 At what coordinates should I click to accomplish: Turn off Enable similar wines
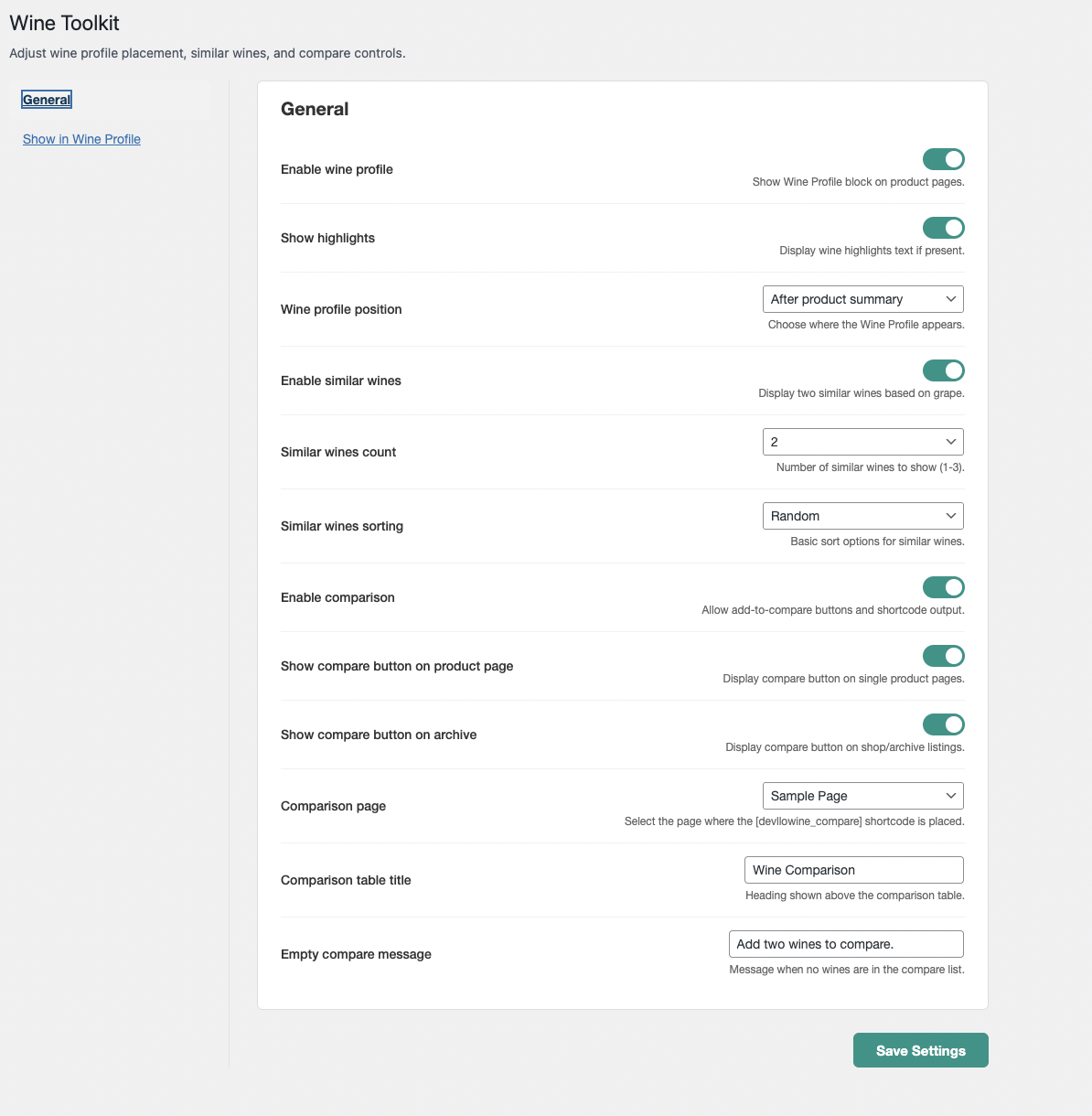(943, 370)
